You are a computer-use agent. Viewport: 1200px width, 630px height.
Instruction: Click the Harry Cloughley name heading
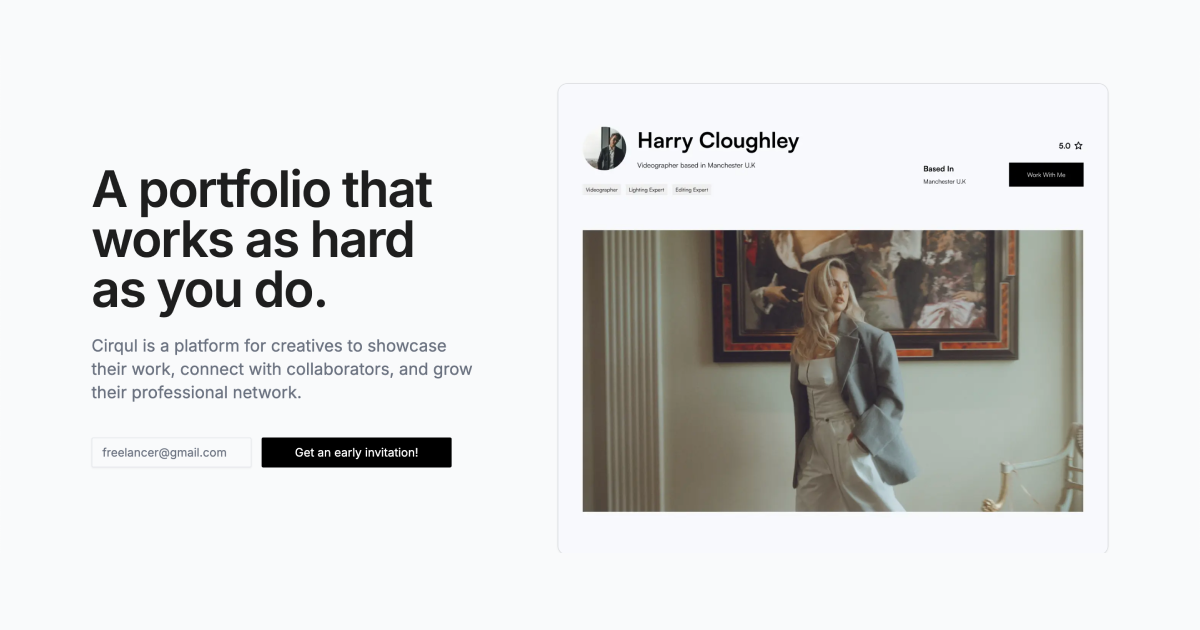[x=718, y=141]
